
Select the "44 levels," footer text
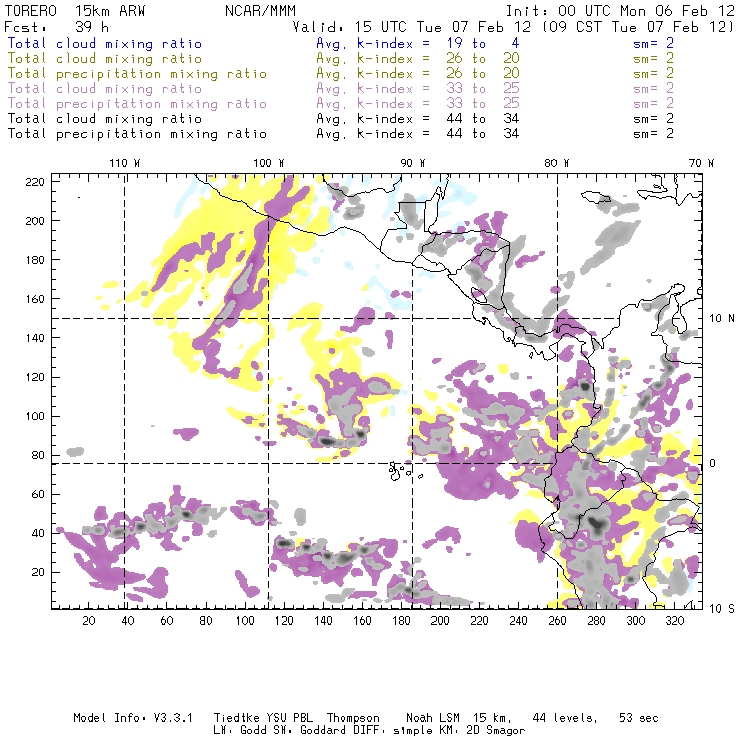pos(565,718)
